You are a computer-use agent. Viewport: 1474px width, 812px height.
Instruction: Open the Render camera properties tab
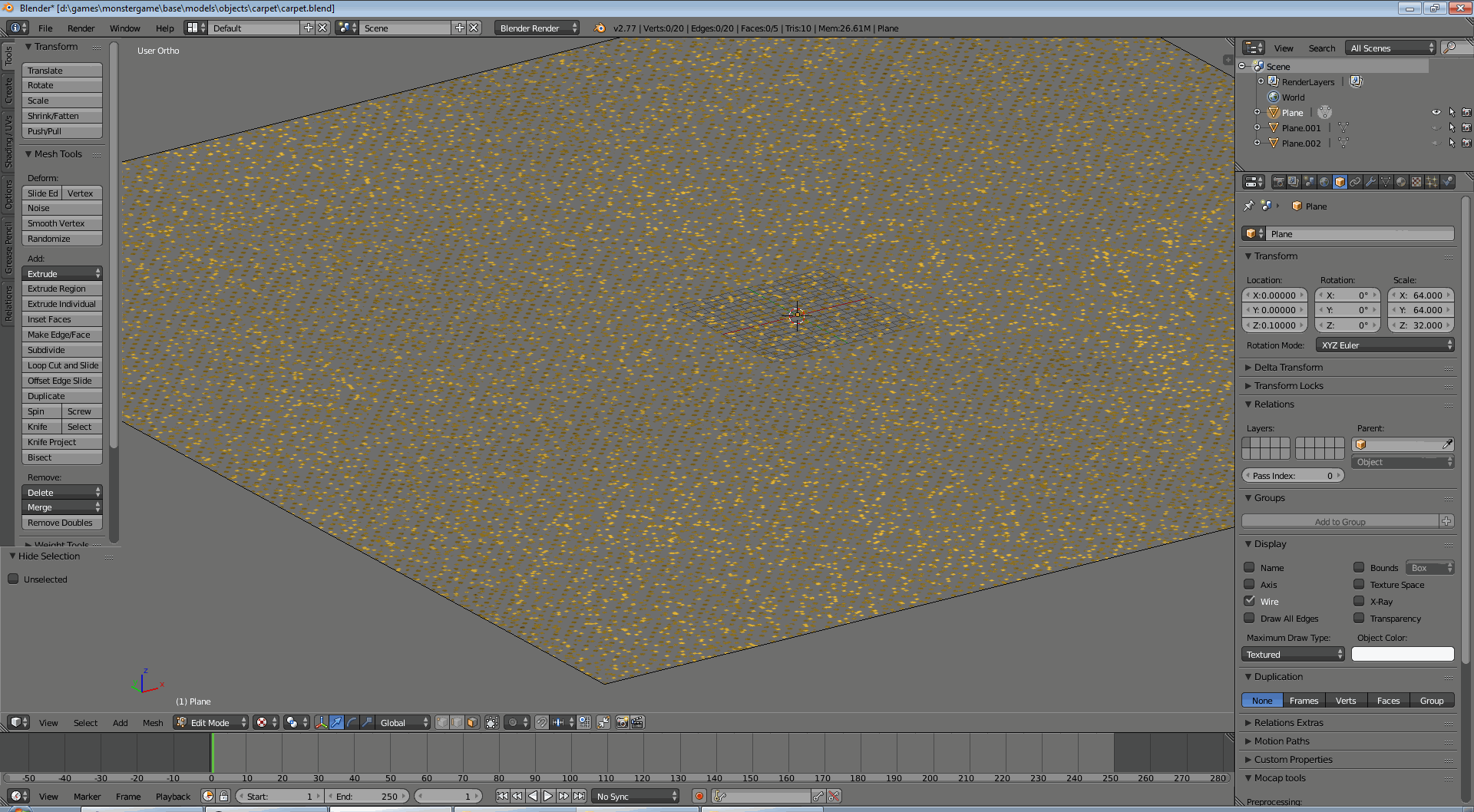[1278, 182]
